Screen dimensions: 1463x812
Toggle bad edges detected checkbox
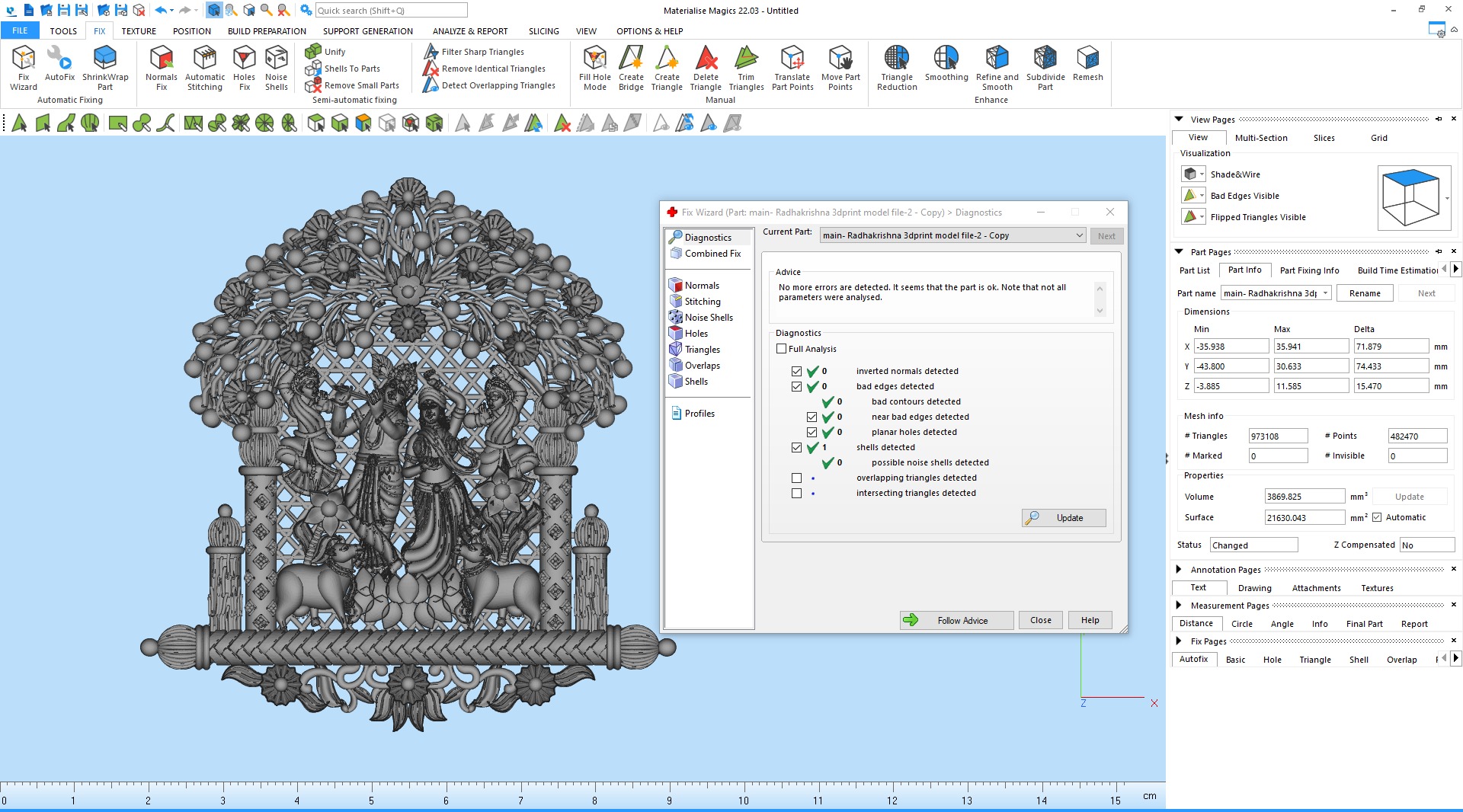(796, 387)
